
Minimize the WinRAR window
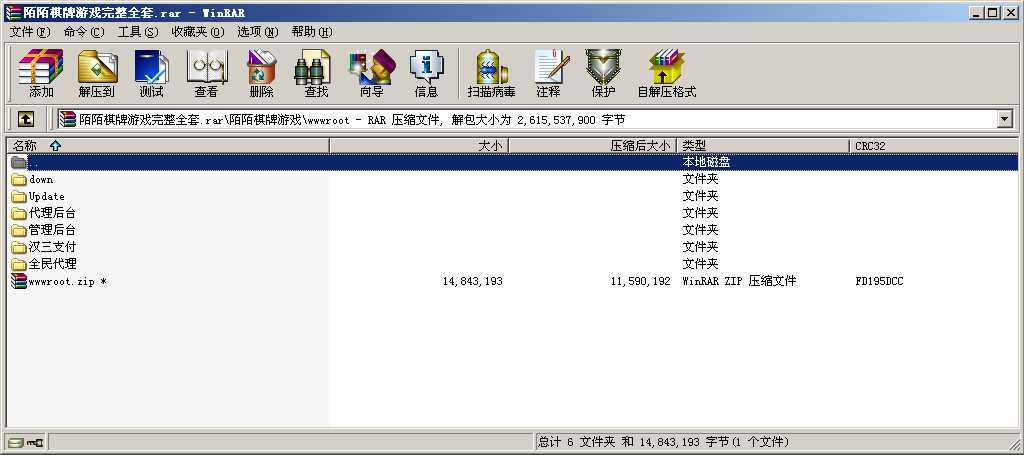coord(976,12)
